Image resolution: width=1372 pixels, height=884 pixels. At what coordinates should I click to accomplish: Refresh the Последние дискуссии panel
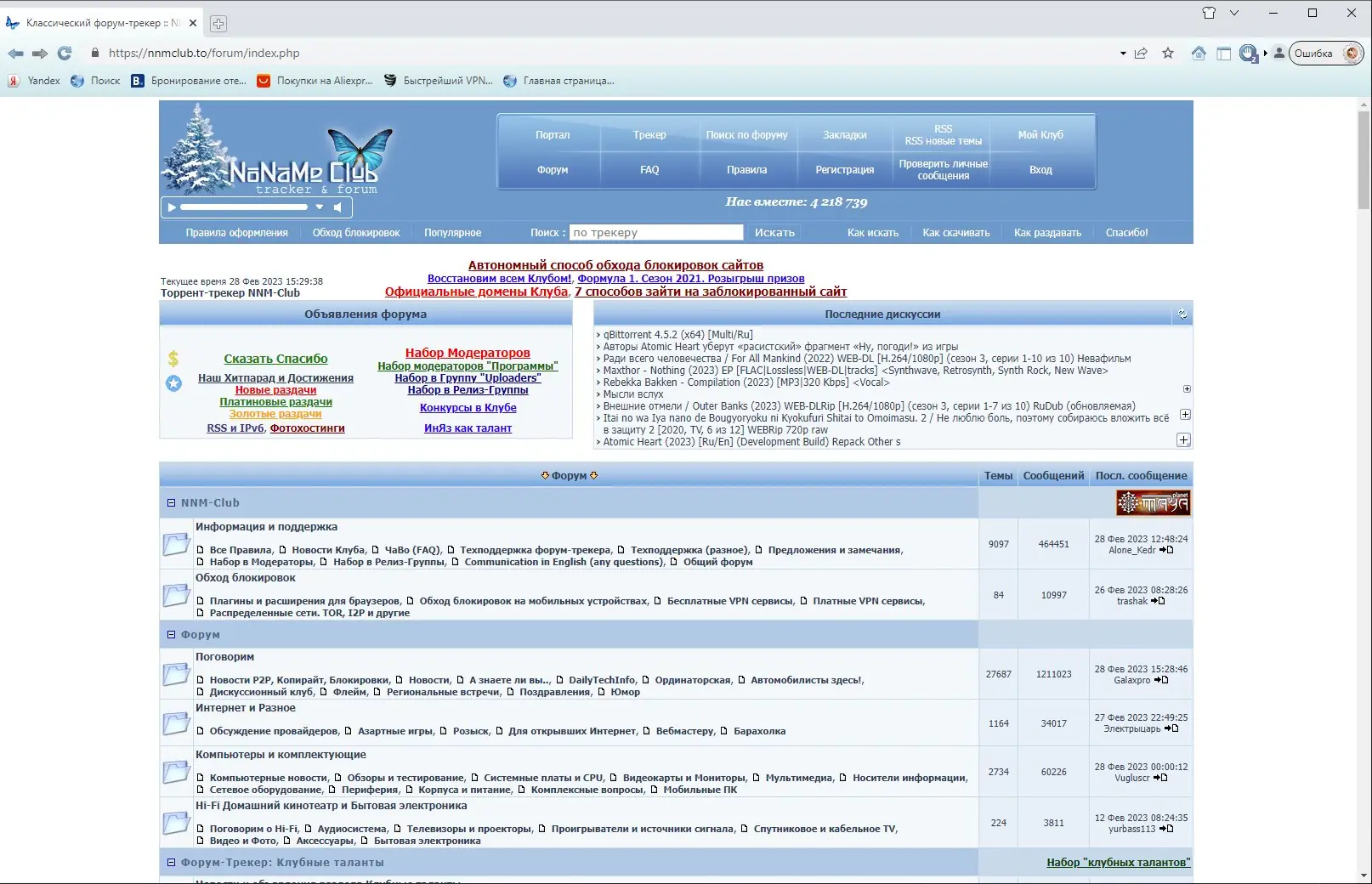1182,314
